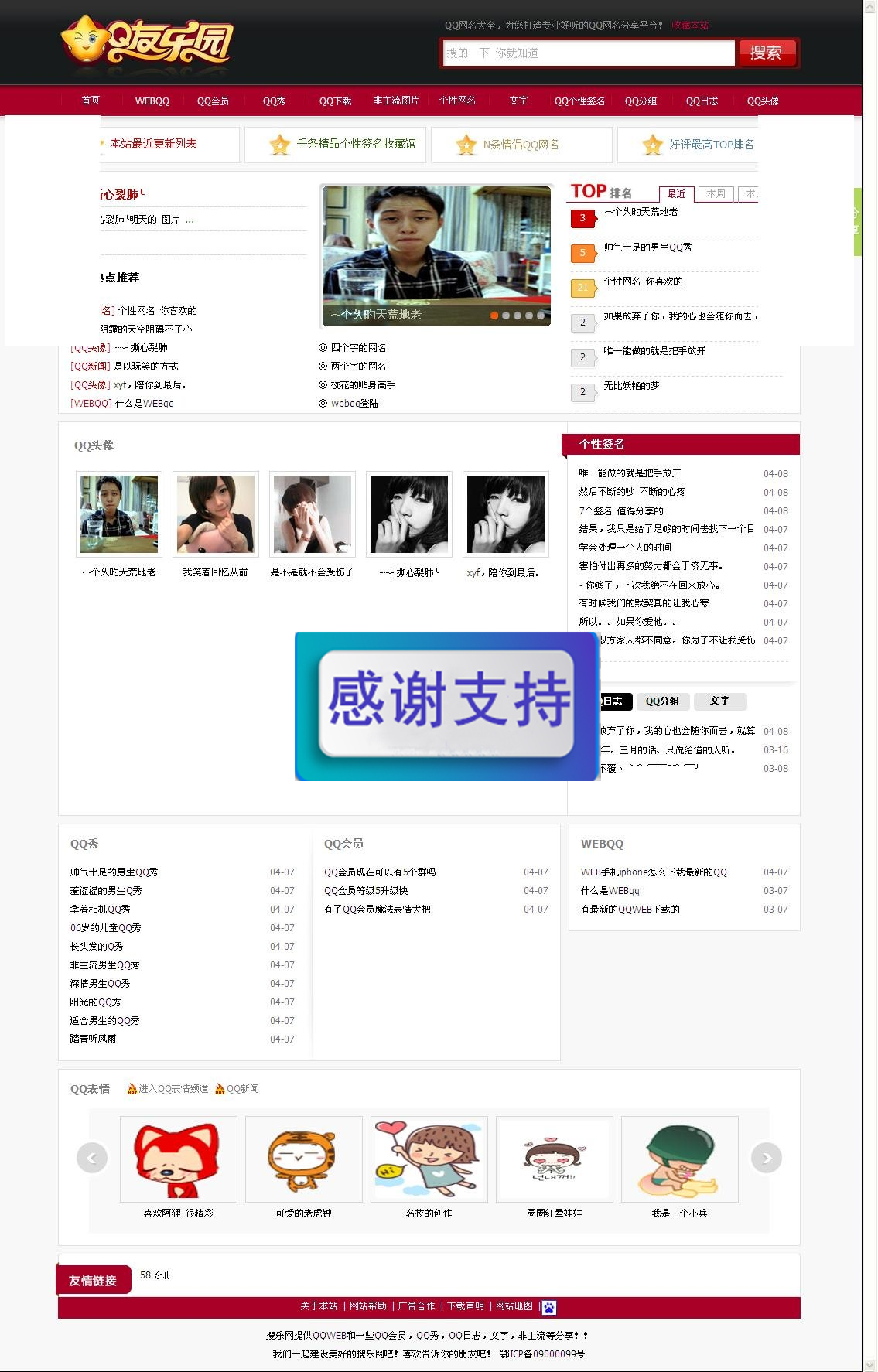Open WEBQQ in navigation bar
Image resolution: width=878 pixels, height=1372 pixels.
coord(152,101)
